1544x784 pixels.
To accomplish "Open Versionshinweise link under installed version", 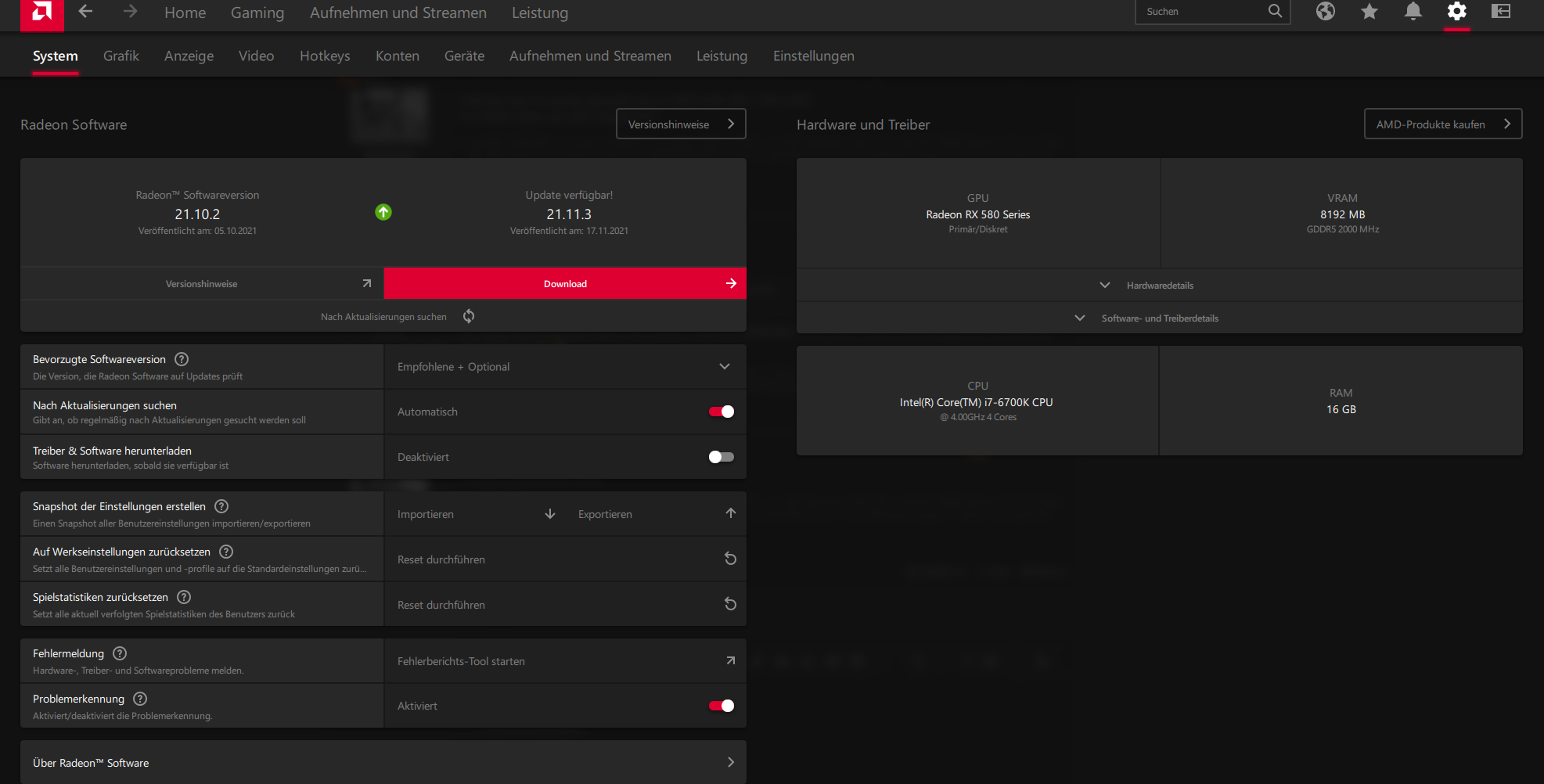I will tap(202, 283).
